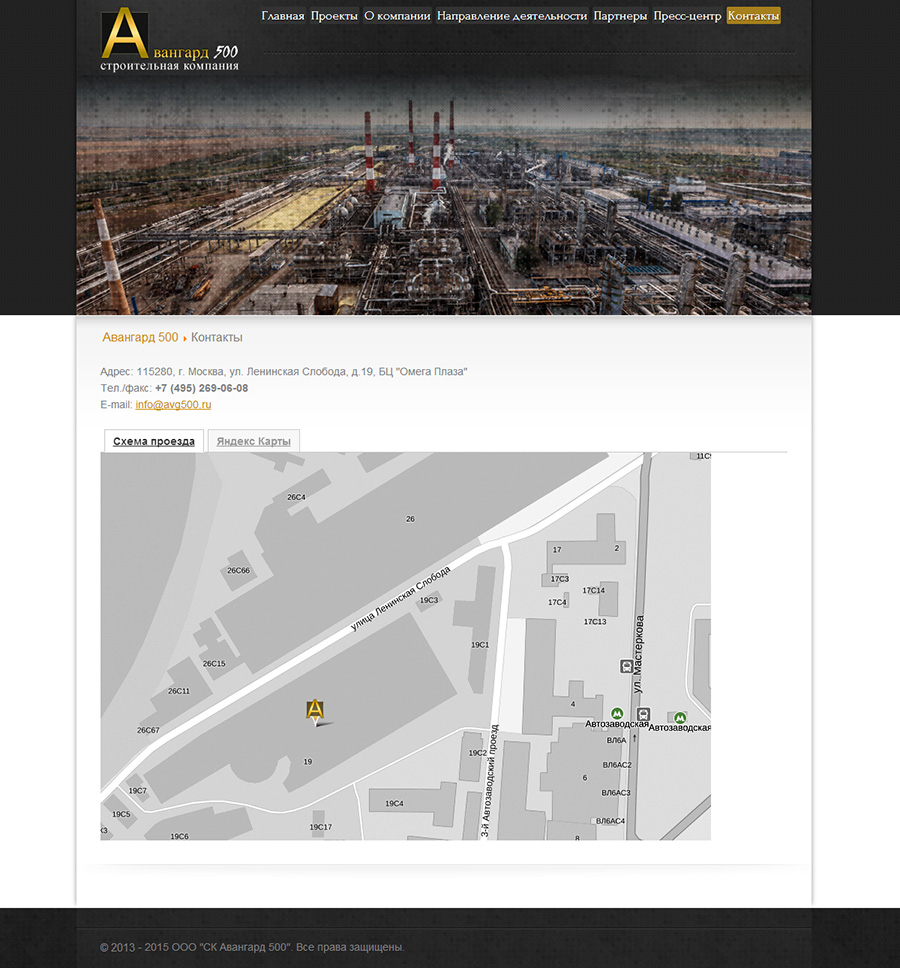This screenshot has height=968, width=900.
Task: Click the улица Ленинская Слобода street label
Action: click(x=400, y=599)
